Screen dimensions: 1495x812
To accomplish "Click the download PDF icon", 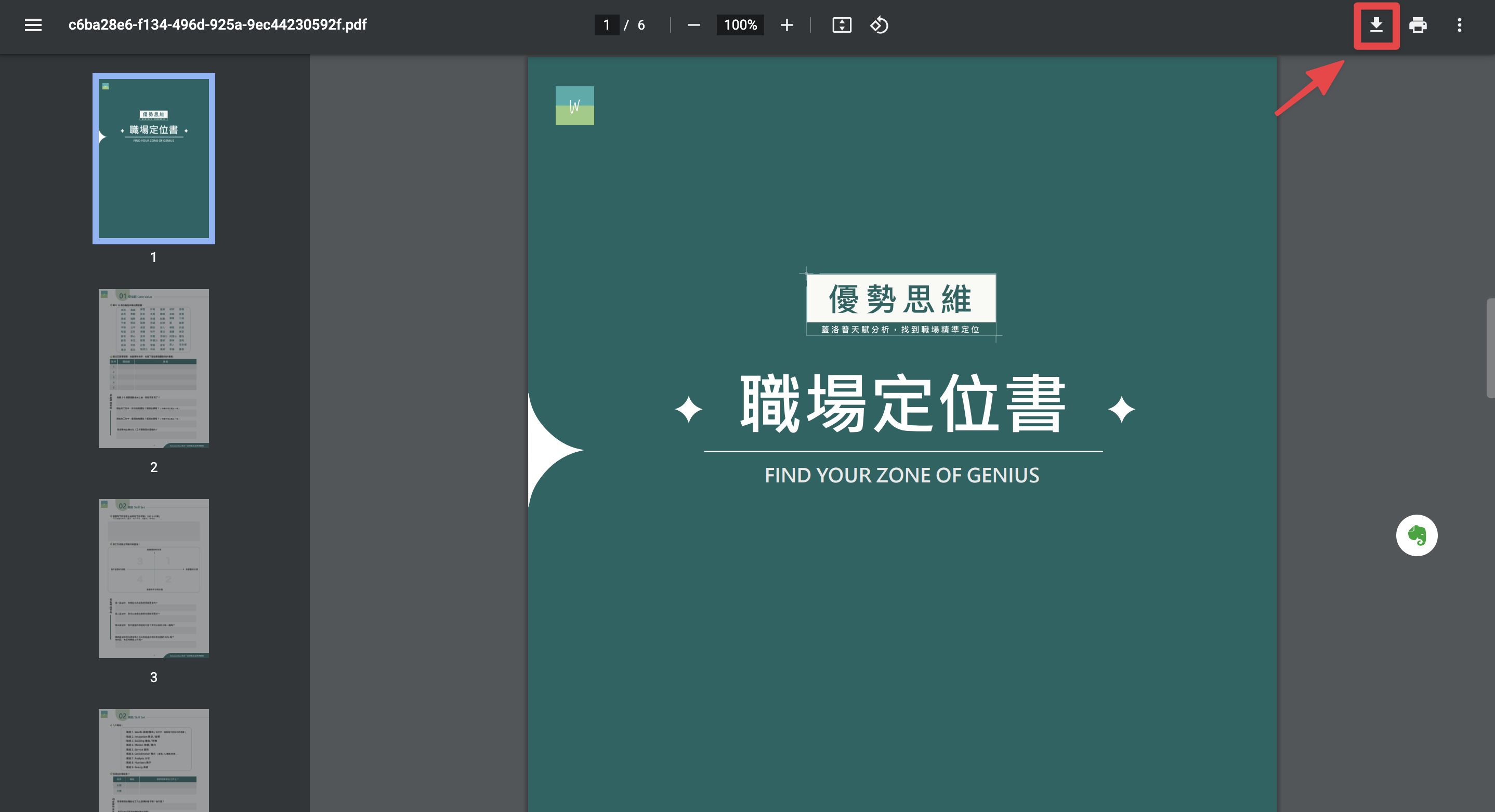I will pyautogui.click(x=1376, y=25).
